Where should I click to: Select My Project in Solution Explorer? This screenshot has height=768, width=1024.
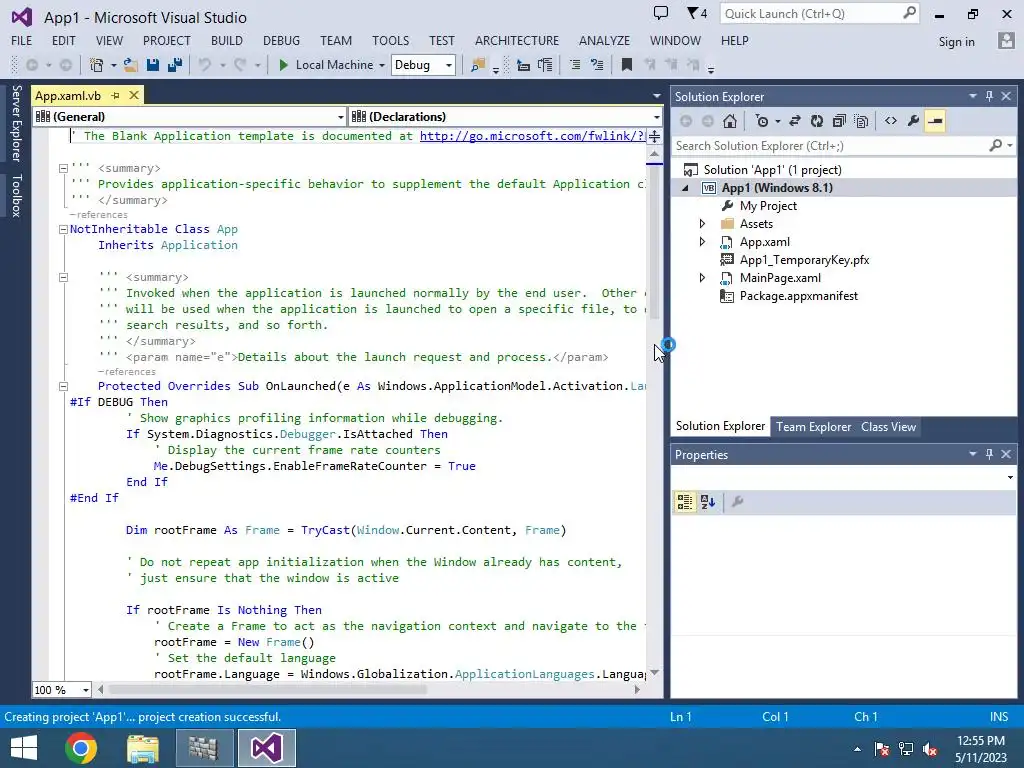(768, 206)
